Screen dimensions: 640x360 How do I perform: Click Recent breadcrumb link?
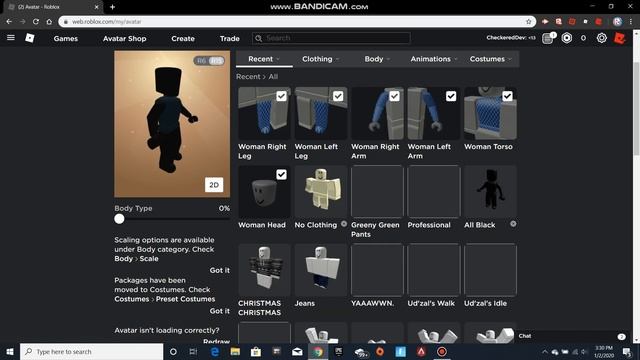pyautogui.click(x=248, y=76)
